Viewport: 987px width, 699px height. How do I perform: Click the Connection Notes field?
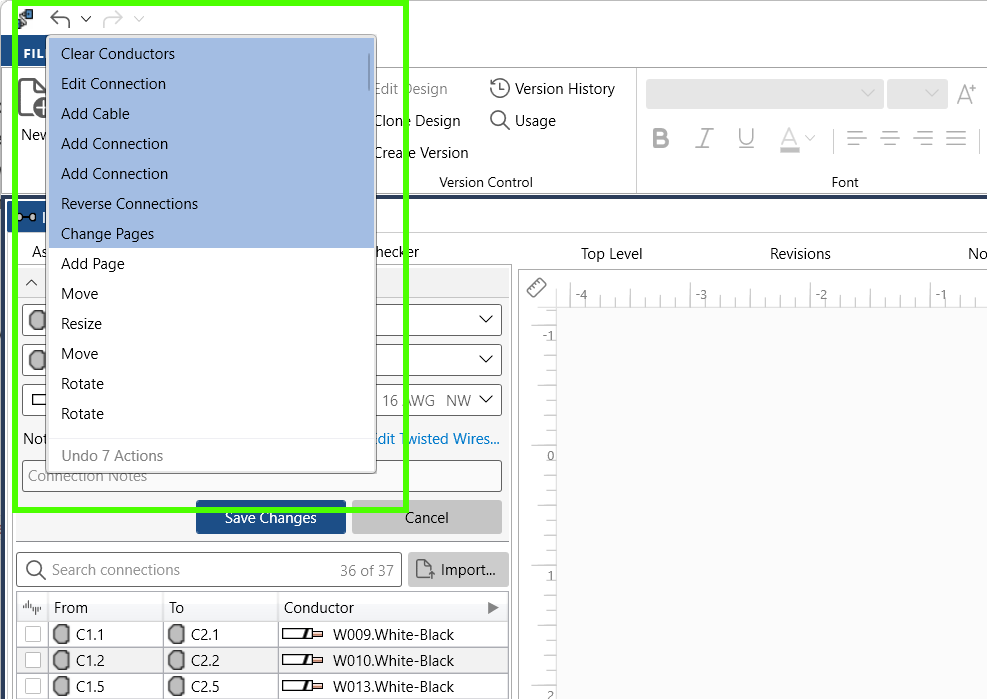coord(262,476)
